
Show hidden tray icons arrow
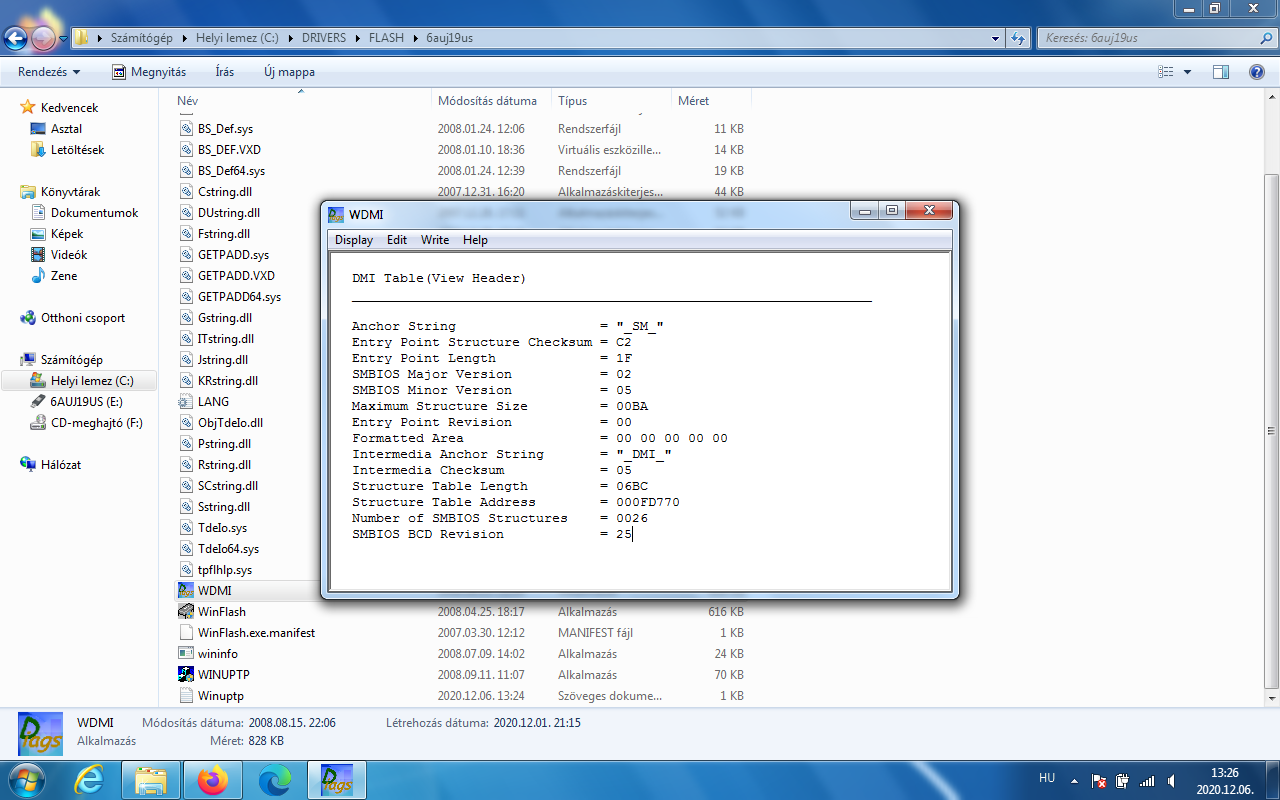(1075, 779)
